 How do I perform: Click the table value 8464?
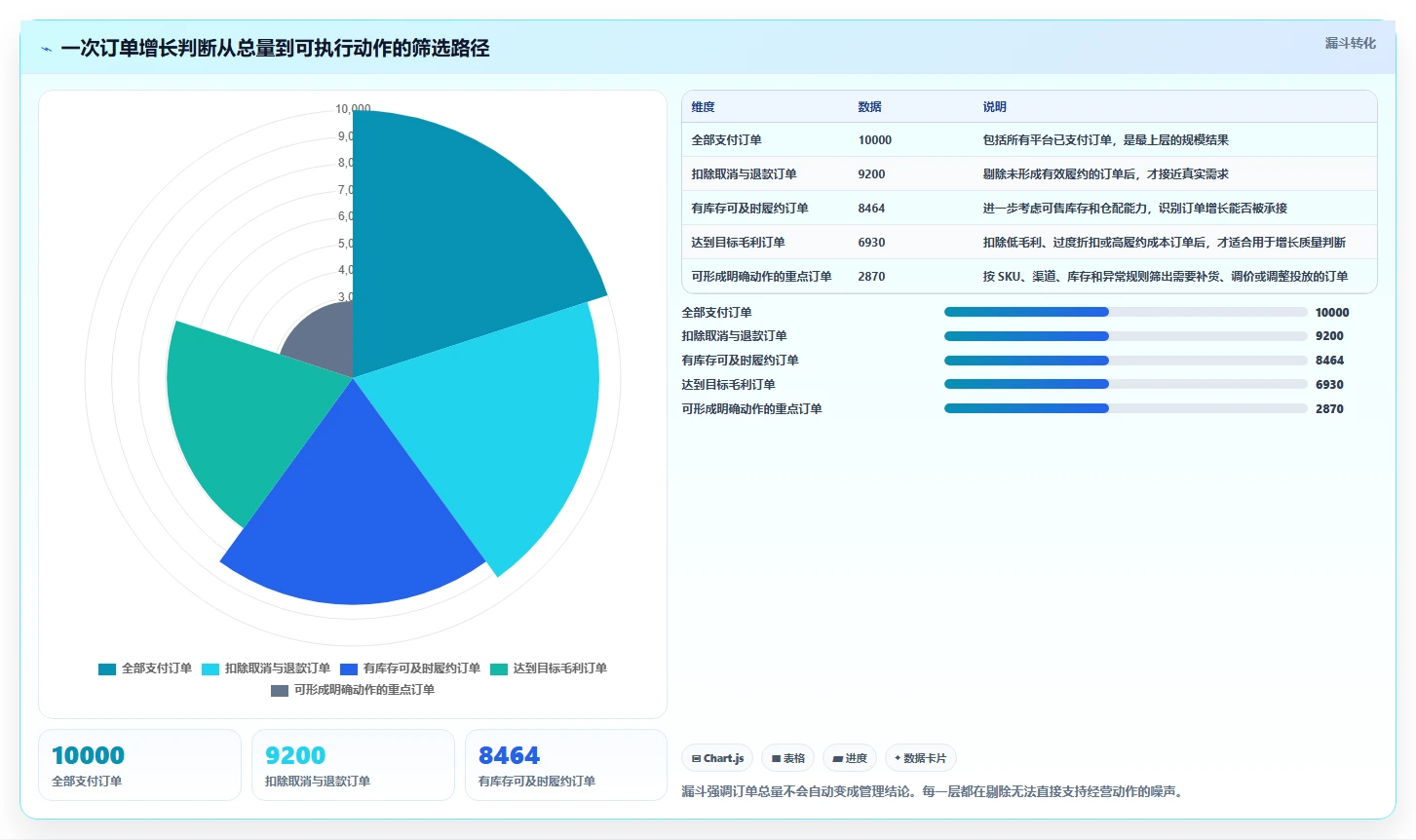point(871,209)
